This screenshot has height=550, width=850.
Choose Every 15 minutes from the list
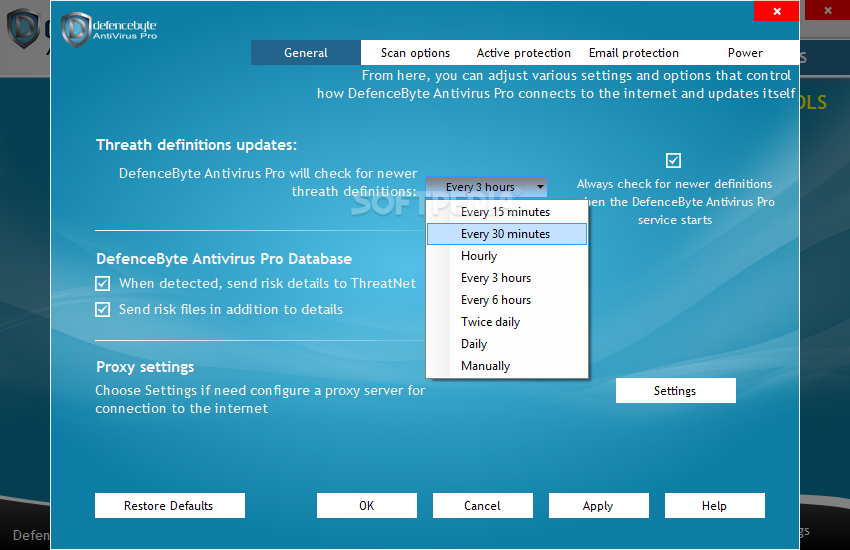[507, 212]
